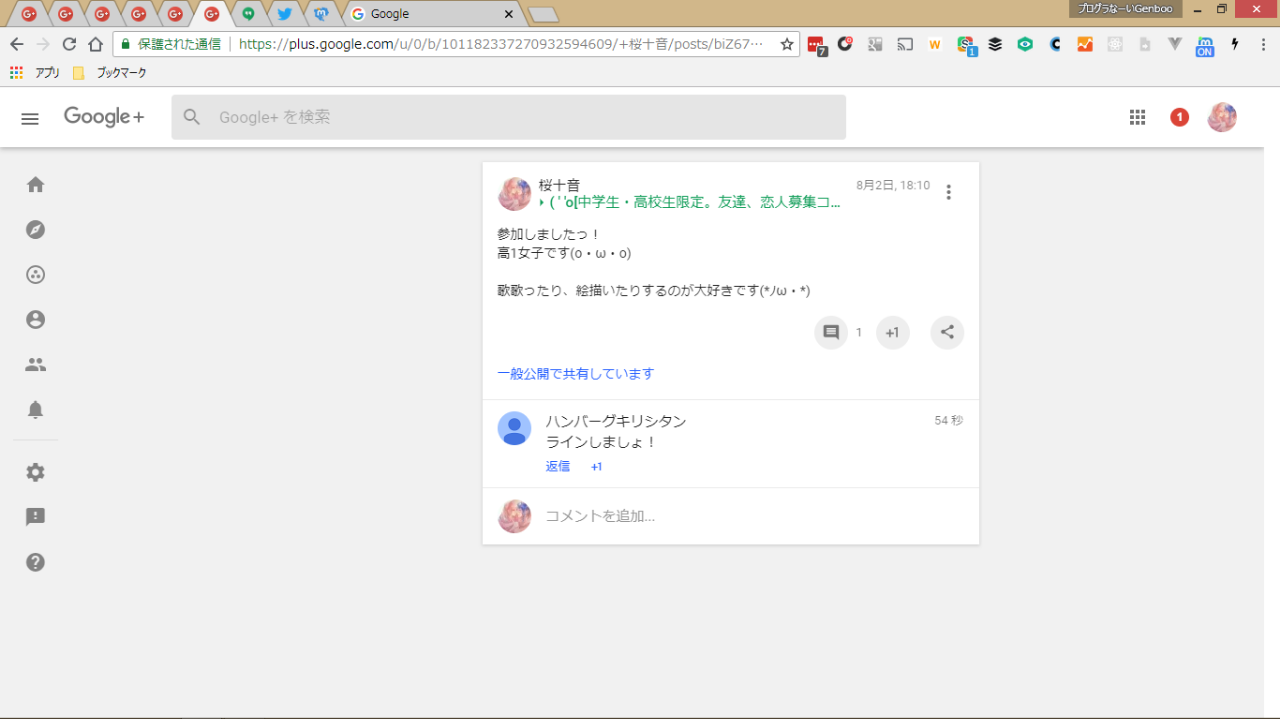Open Help question mark icon
Image resolution: width=1280 pixels, height=719 pixels.
coord(35,562)
